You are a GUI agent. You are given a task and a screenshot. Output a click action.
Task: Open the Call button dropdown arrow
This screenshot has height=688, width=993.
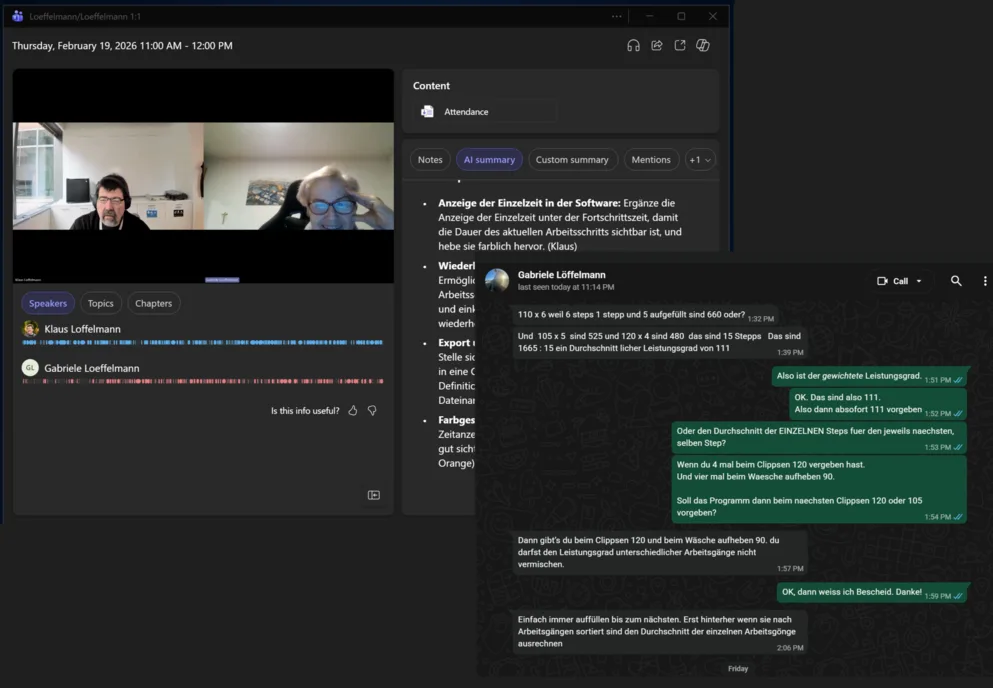[918, 281]
